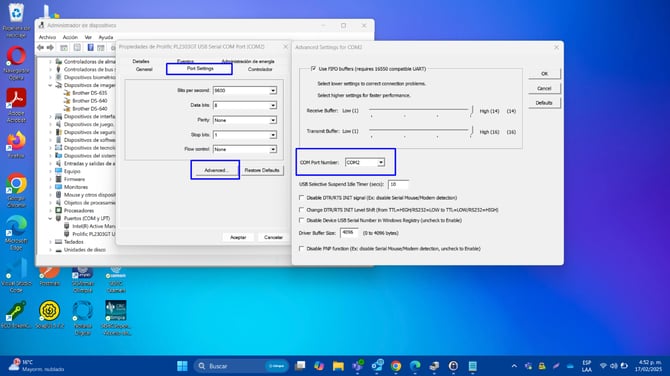The image size is (670, 376).
Task: Open Recycle Bin desktop icon
Action: pyautogui.click(x=16, y=21)
